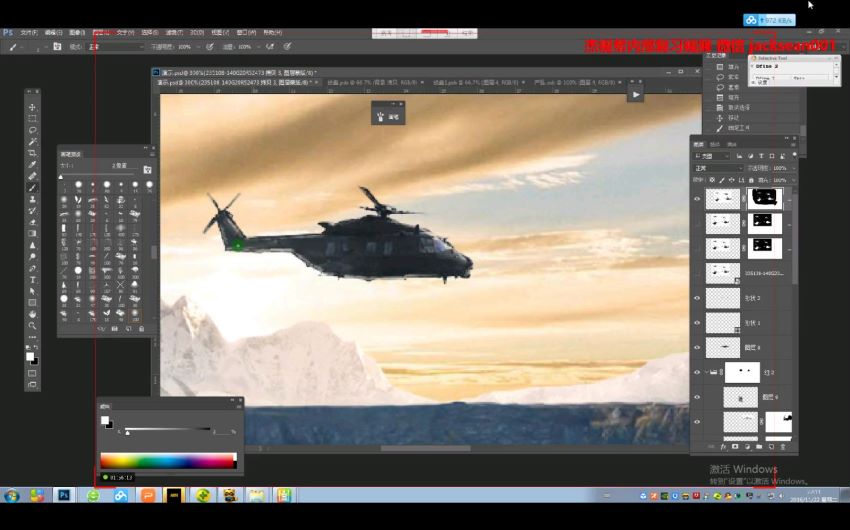The image size is (850, 530).
Task: Filter layers by type layers icon
Action: (761, 156)
